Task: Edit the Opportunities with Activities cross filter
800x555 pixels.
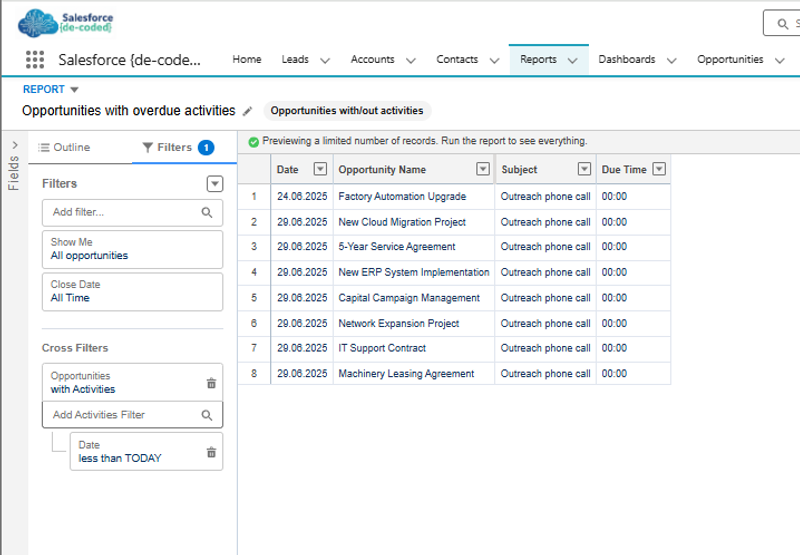Action: click(x=133, y=383)
